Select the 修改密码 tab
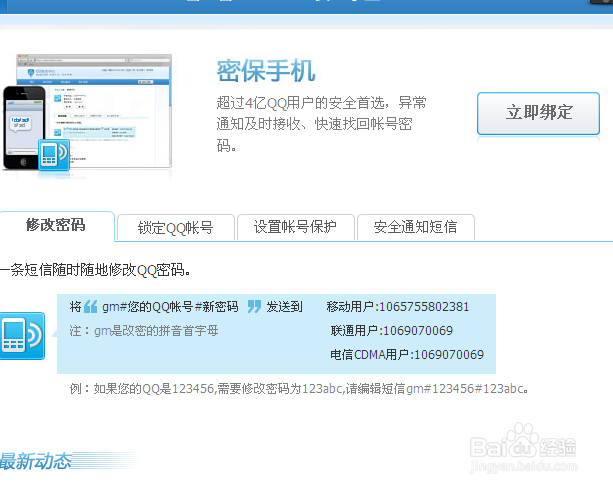 click(57, 226)
